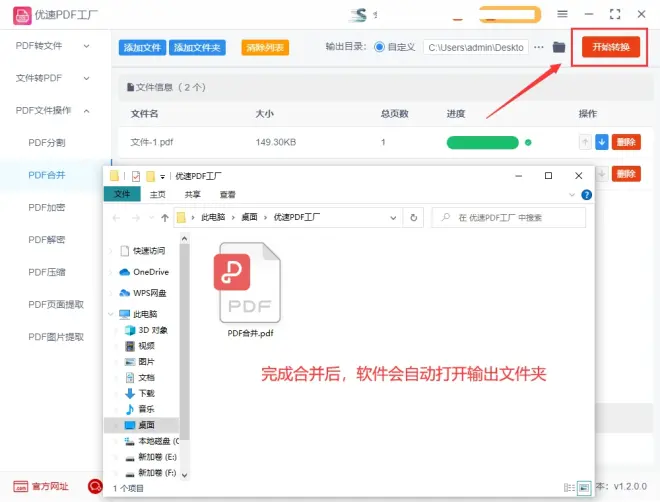Viewport: 660px width, 502px height.
Task: Expand the 文件转PDF sidebar section
Action: pos(53,78)
